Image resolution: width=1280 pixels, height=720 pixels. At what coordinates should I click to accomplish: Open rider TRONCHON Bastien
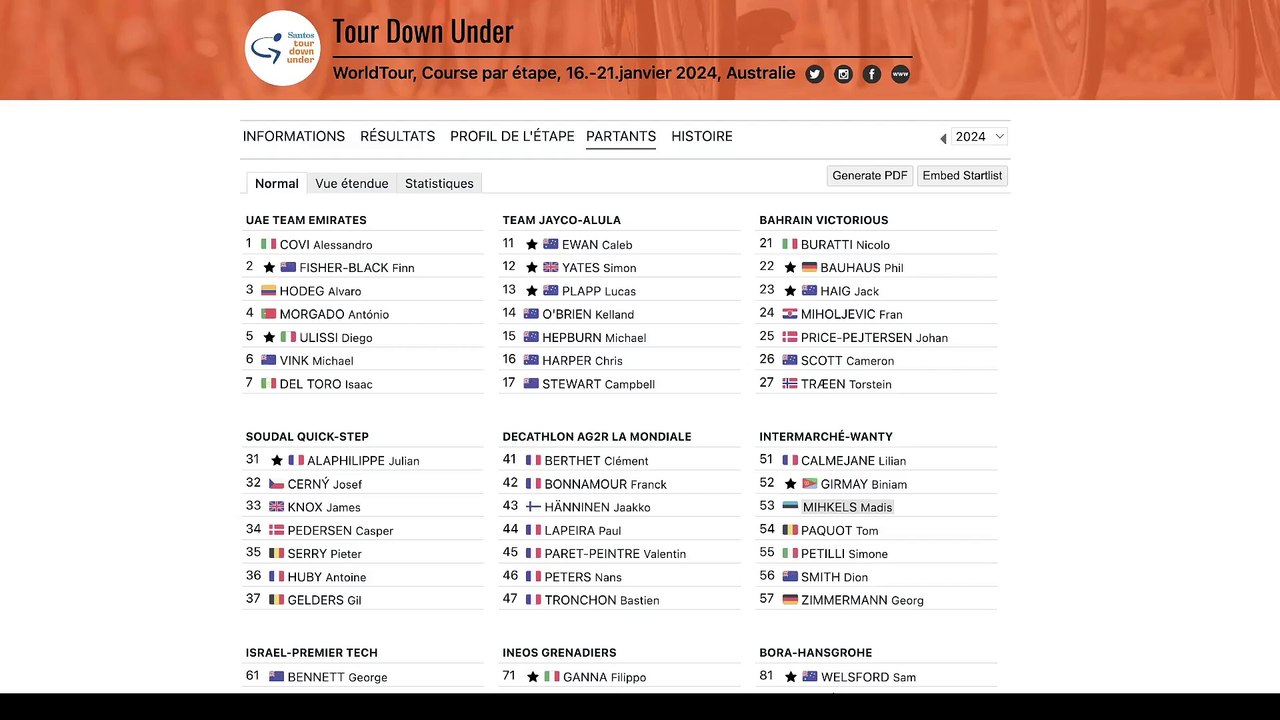602,600
